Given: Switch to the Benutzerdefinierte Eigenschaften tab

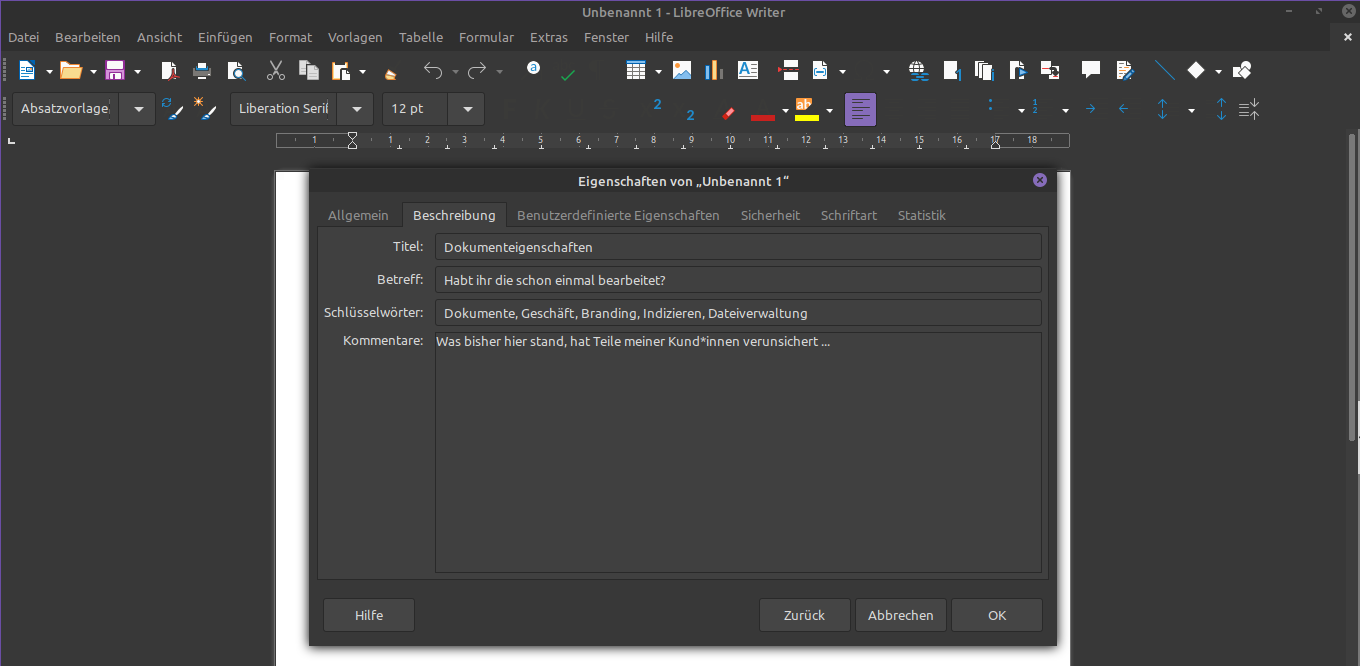Looking at the screenshot, I should coord(618,215).
